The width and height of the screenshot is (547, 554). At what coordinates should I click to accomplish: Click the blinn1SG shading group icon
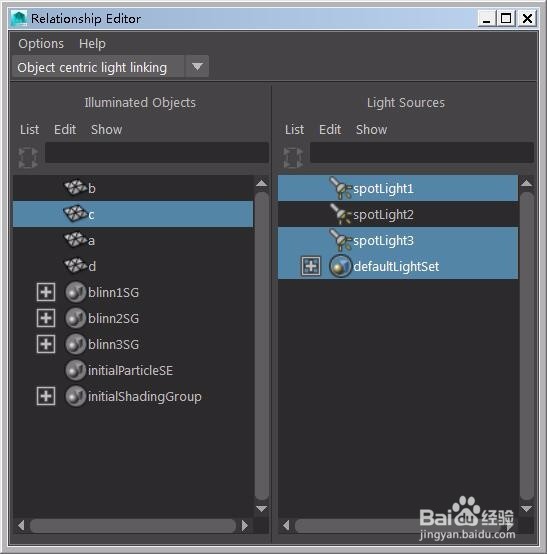(x=75, y=292)
